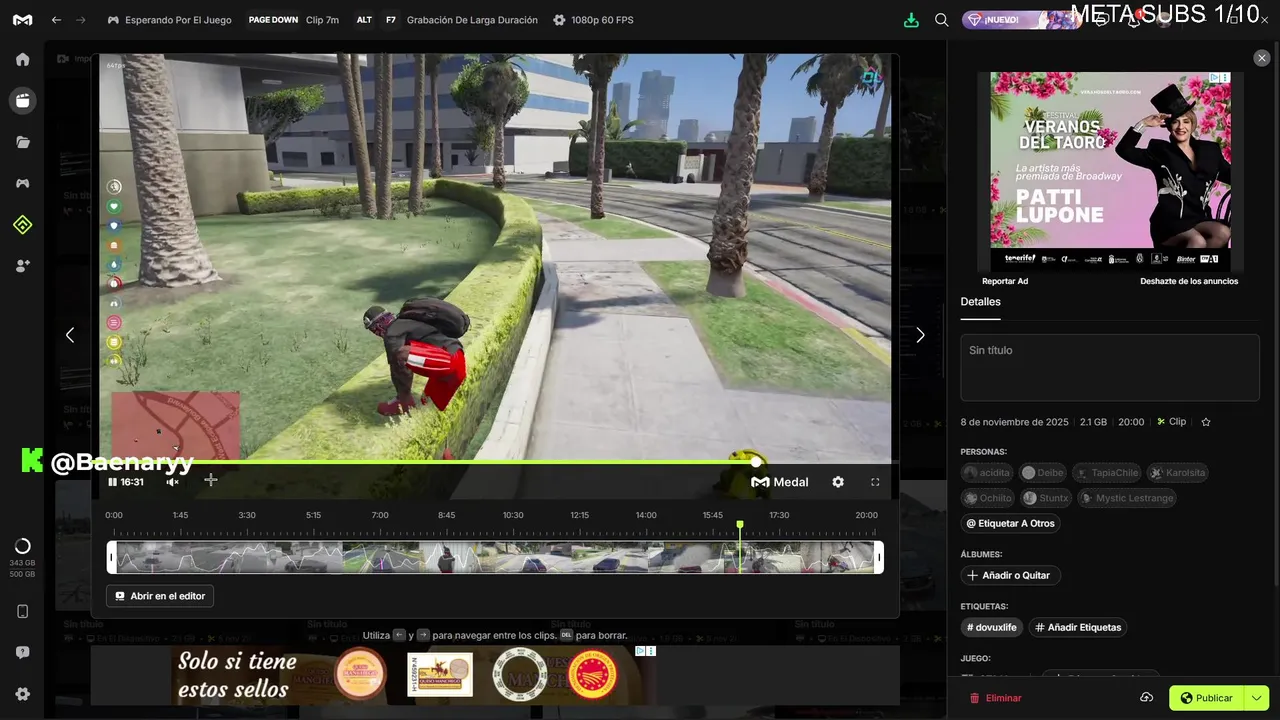Go forward with the top navigation arrow

(81, 20)
